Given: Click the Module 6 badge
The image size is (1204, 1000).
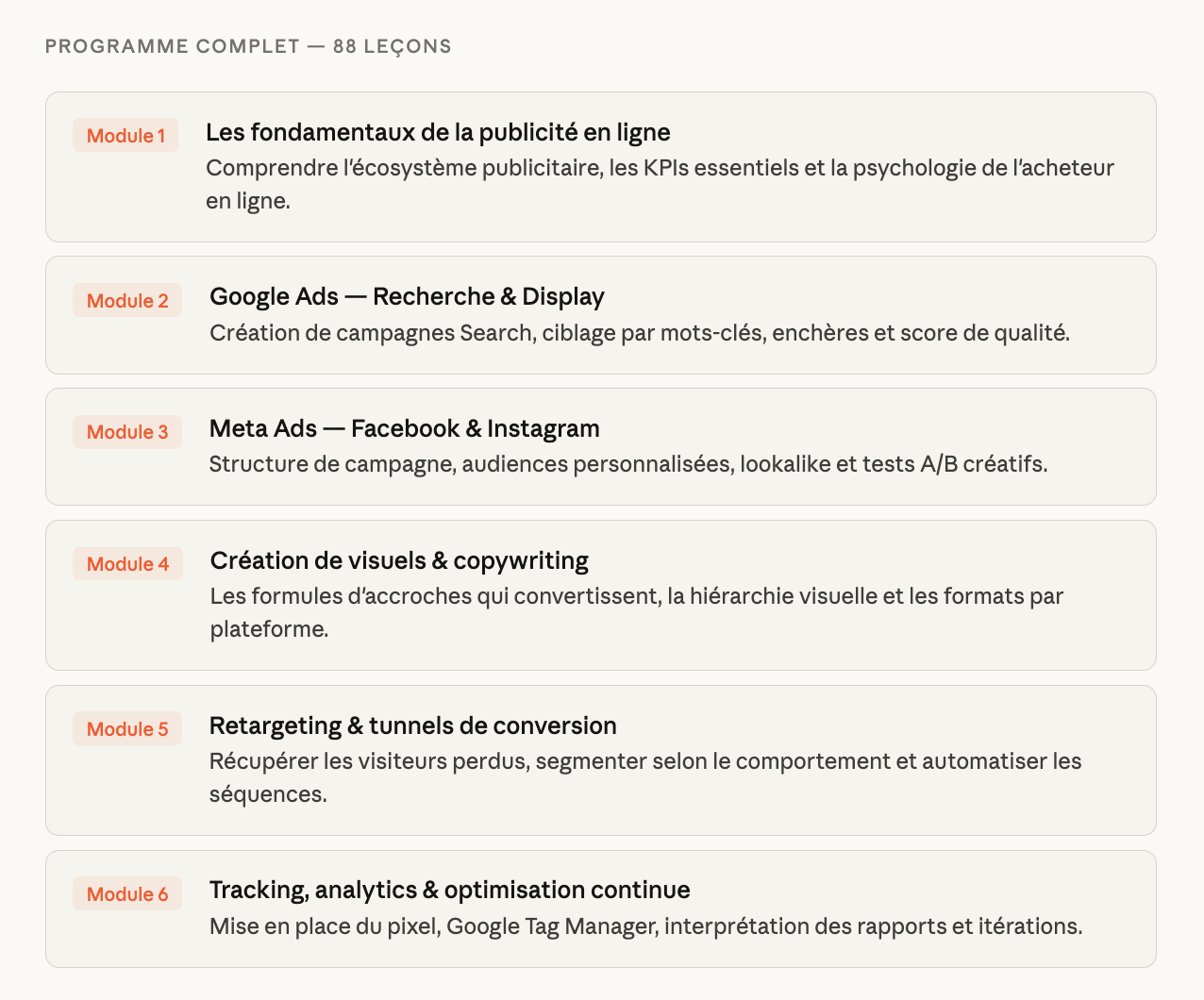Looking at the screenshot, I should (127, 894).
